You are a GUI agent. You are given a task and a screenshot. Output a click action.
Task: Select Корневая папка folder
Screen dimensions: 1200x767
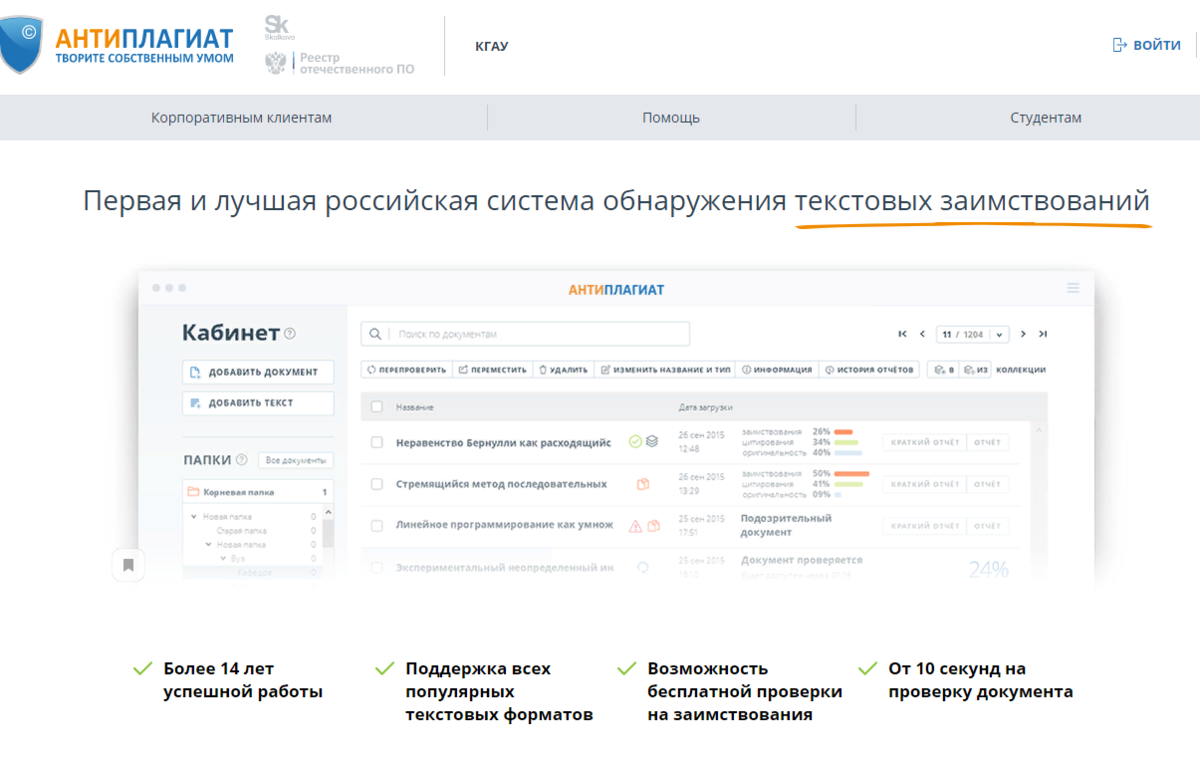[258, 492]
